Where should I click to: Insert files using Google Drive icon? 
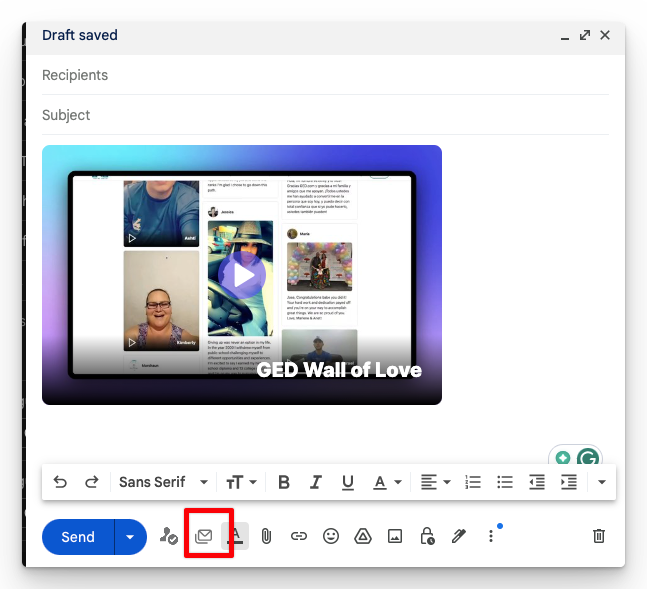(x=363, y=536)
